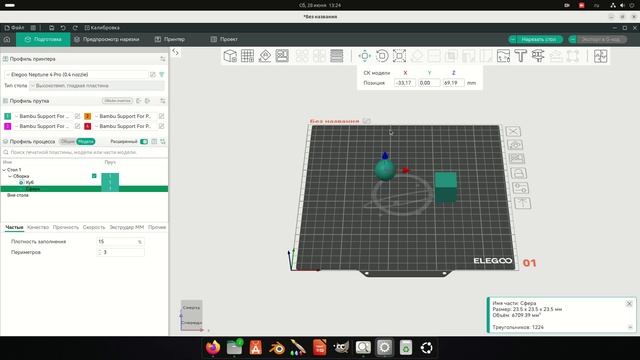Click the Плотность заполнения value field

click(120, 242)
